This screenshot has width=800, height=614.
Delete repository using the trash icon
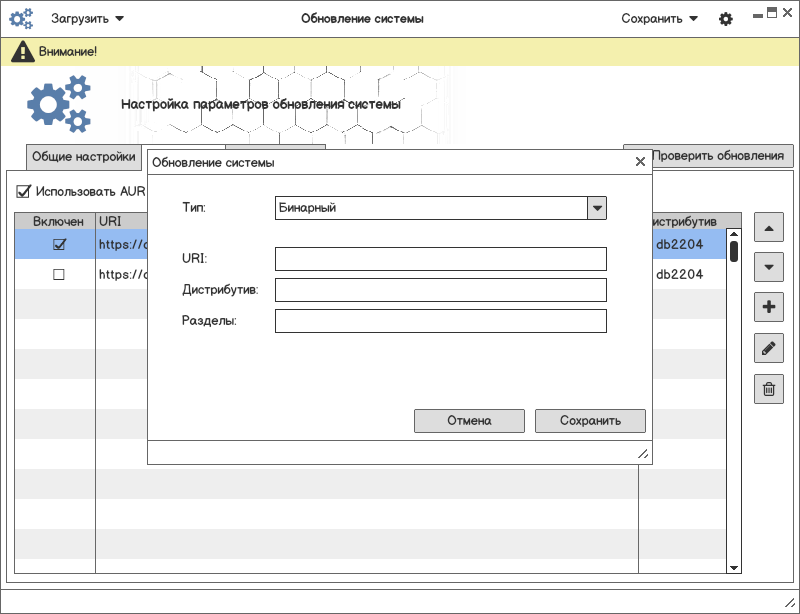[768, 389]
